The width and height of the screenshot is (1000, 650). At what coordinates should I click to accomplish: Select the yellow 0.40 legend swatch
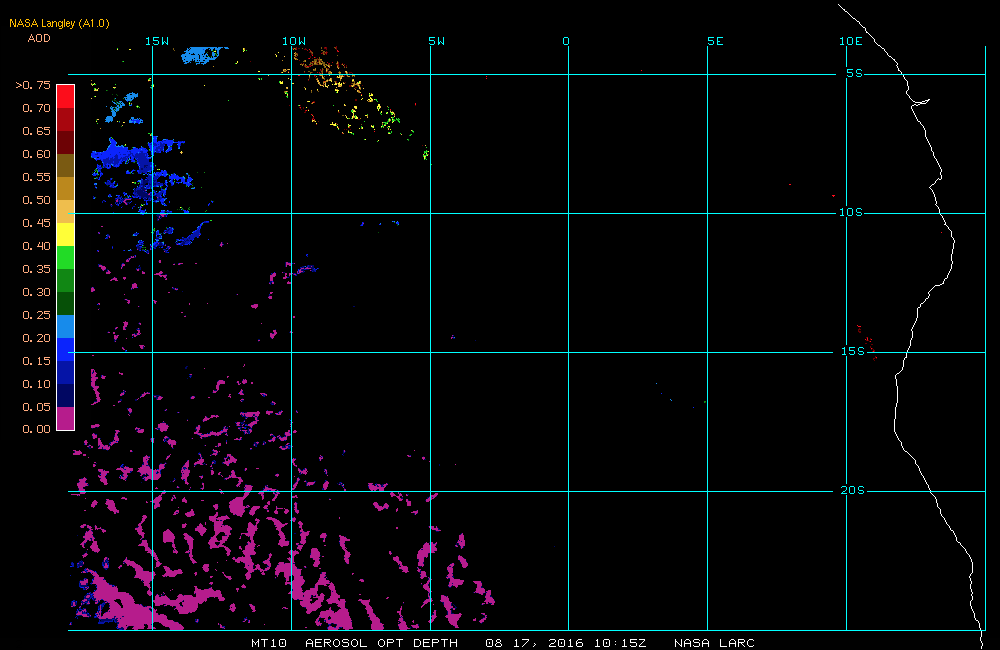(66, 234)
